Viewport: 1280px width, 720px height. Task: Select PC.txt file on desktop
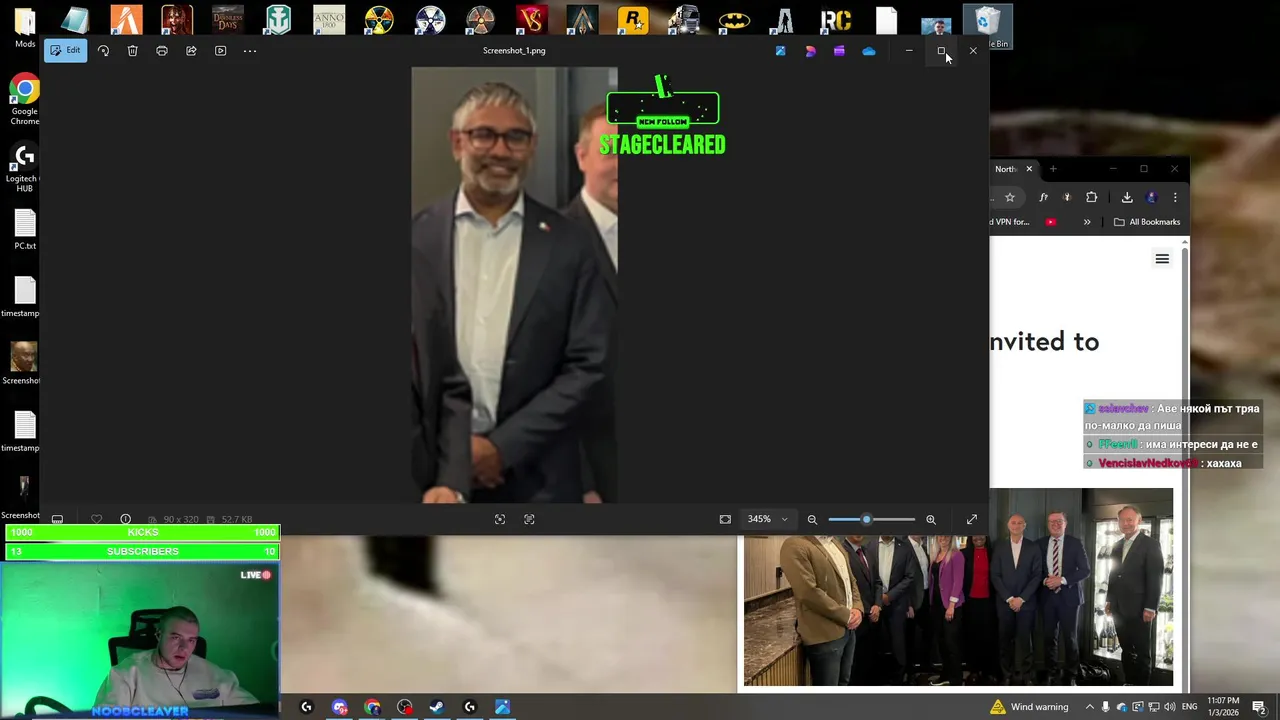[25, 229]
